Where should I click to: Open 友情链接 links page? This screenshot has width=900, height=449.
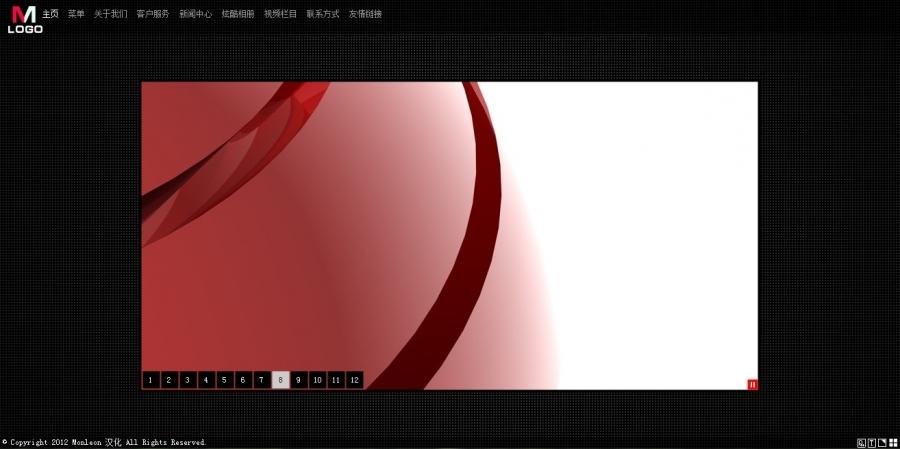click(366, 14)
